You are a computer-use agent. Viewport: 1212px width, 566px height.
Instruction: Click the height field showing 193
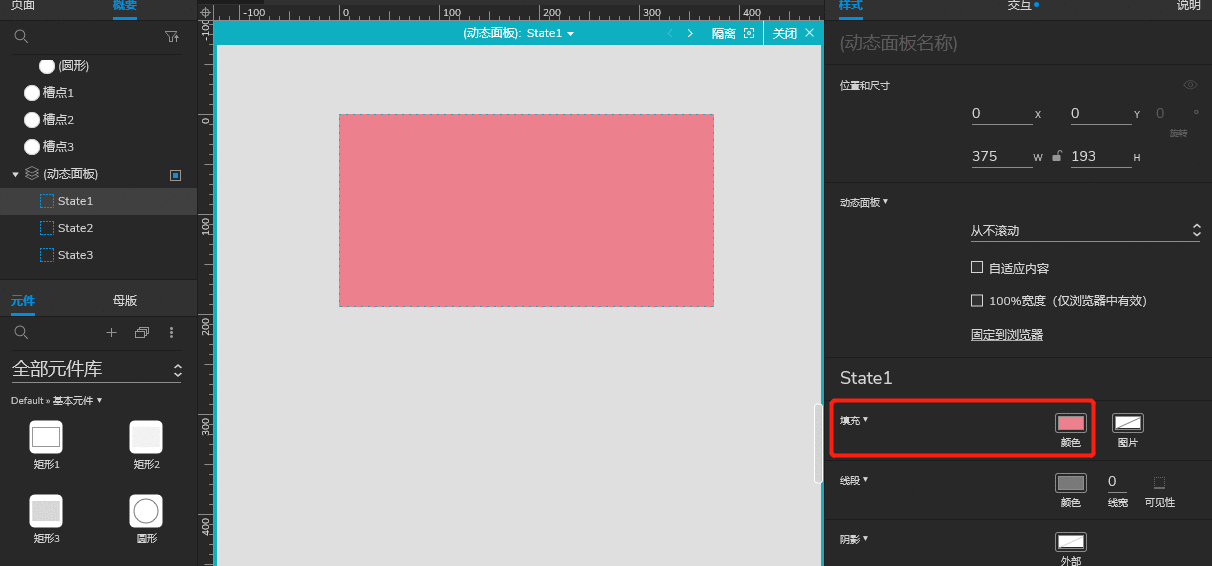1101,157
